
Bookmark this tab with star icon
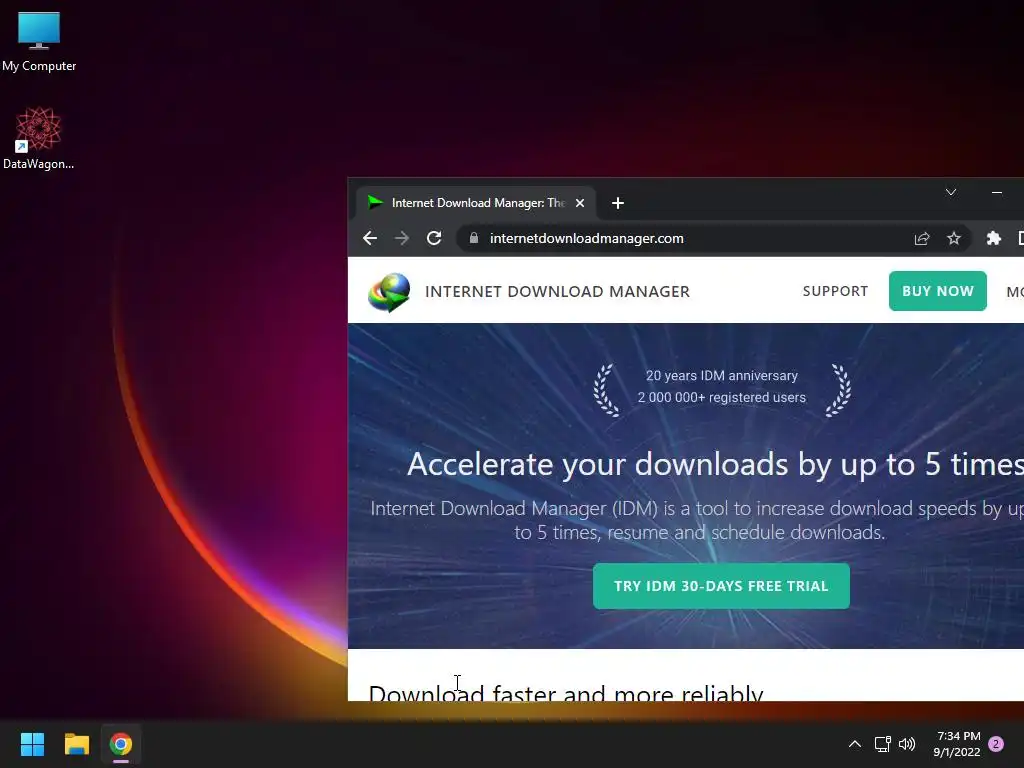coord(954,238)
